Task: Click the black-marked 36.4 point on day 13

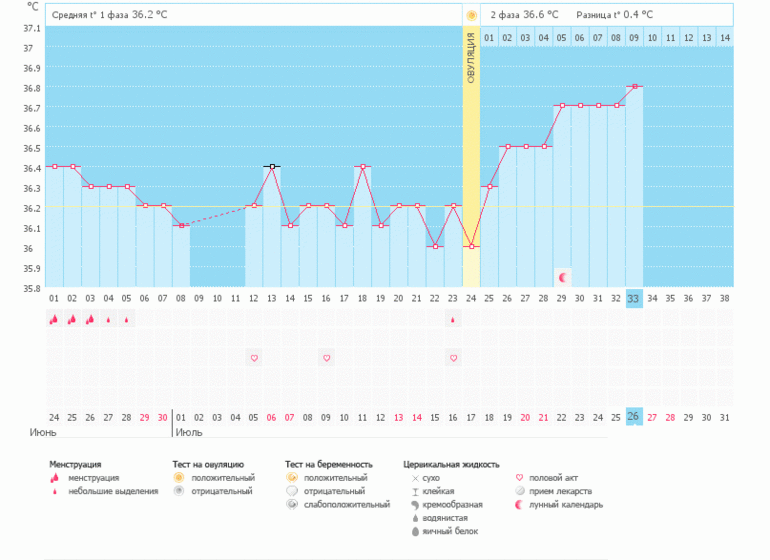Action: 272,166
